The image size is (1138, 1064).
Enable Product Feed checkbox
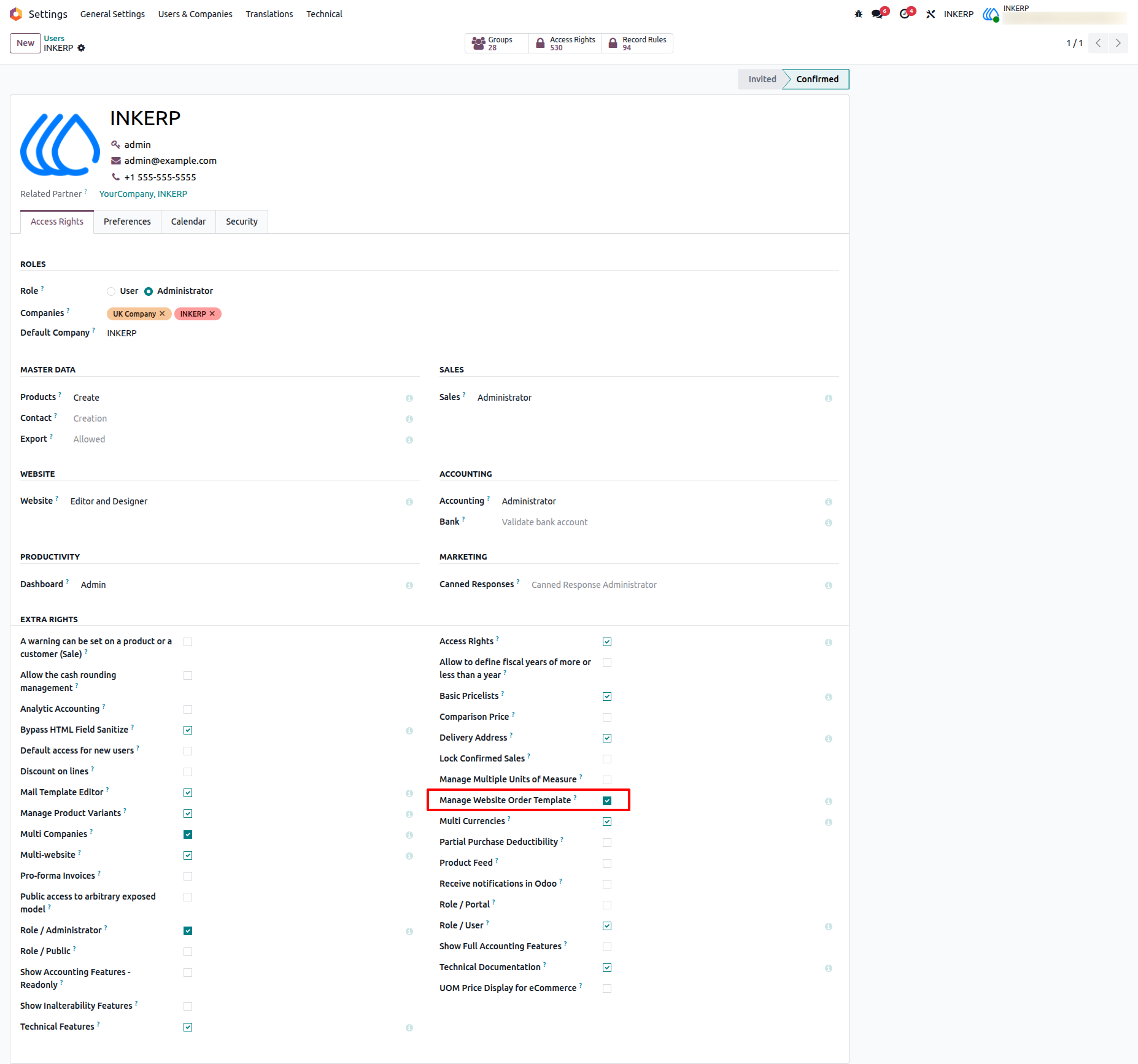coord(607,863)
